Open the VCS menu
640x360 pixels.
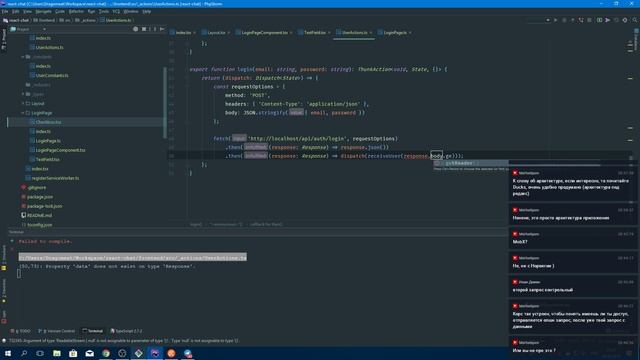[x=116, y=11]
